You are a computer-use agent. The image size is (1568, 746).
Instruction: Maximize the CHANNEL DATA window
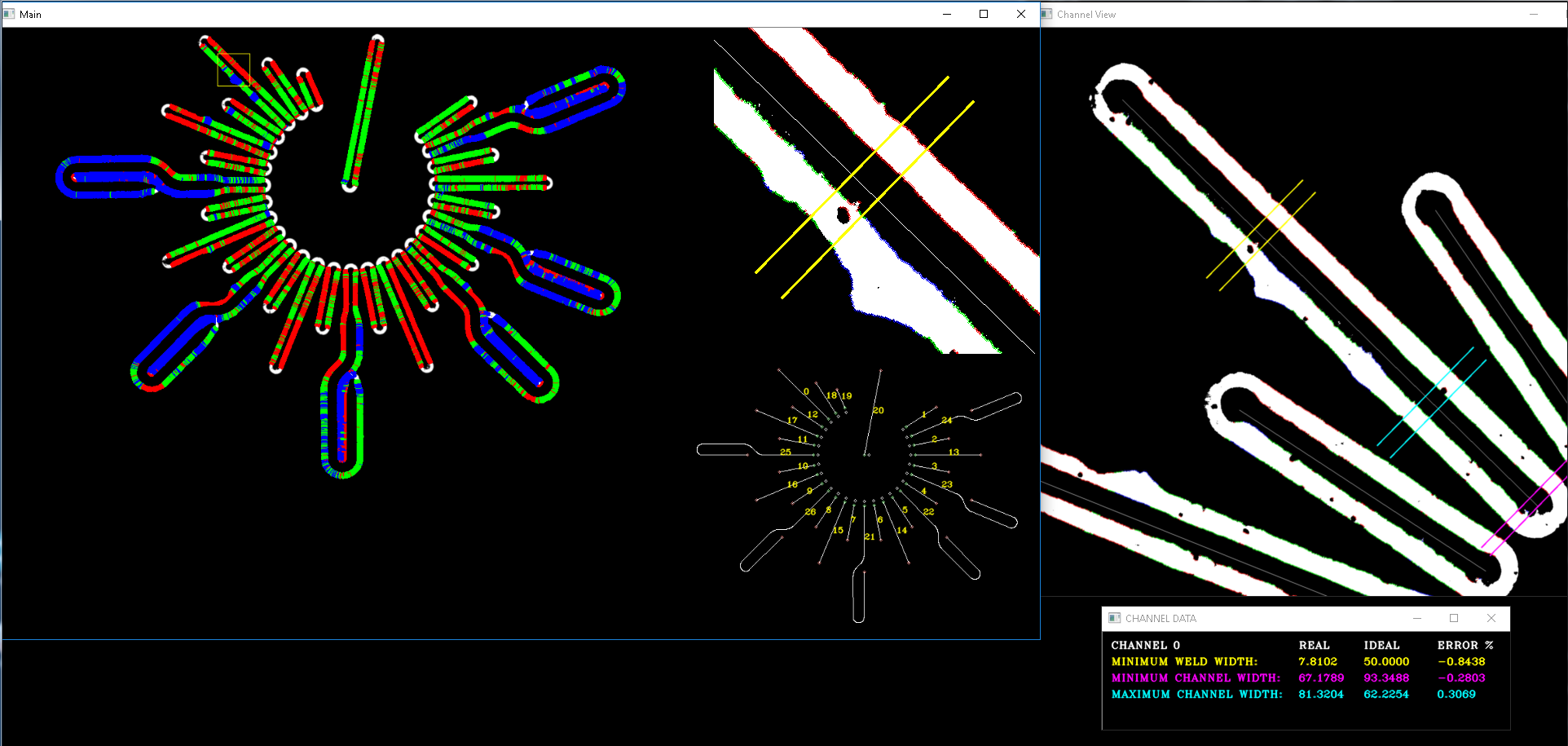pos(1454,618)
